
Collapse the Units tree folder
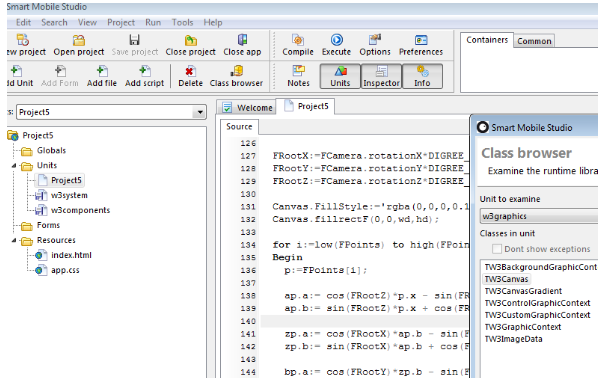[x=14, y=166]
